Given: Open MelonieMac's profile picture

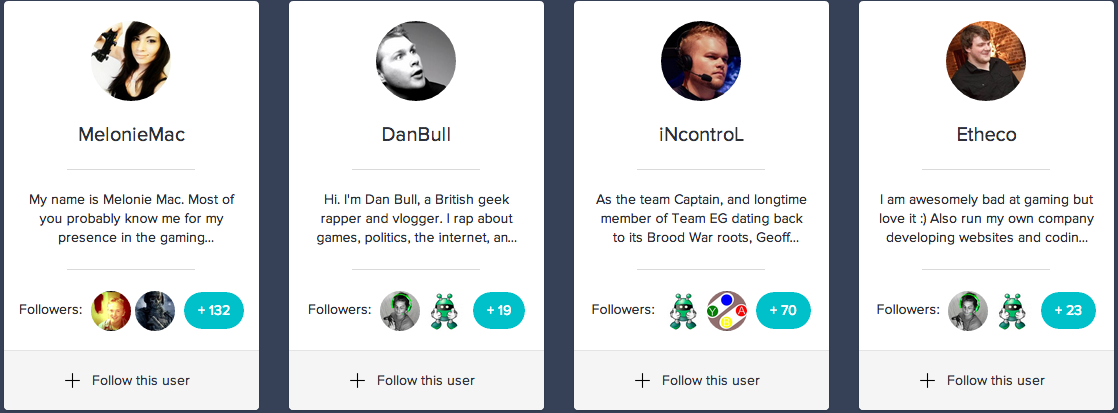Looking at the screenshot, I should (130, 62).
